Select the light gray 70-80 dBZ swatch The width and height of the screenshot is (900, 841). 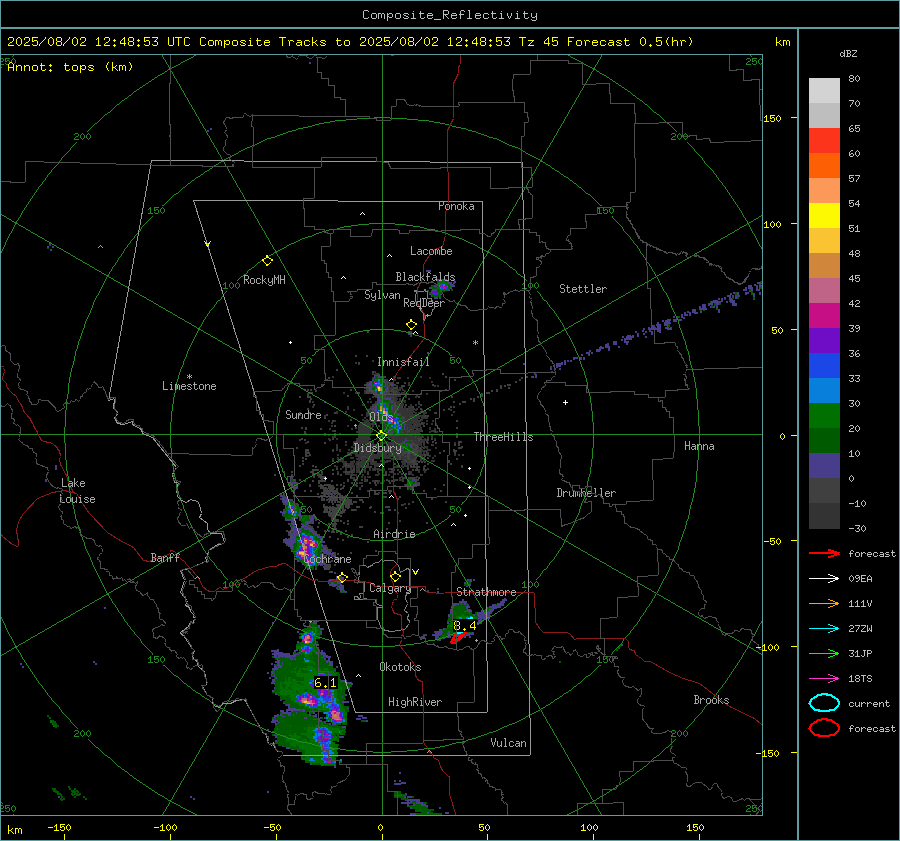[x=824, y=90]
